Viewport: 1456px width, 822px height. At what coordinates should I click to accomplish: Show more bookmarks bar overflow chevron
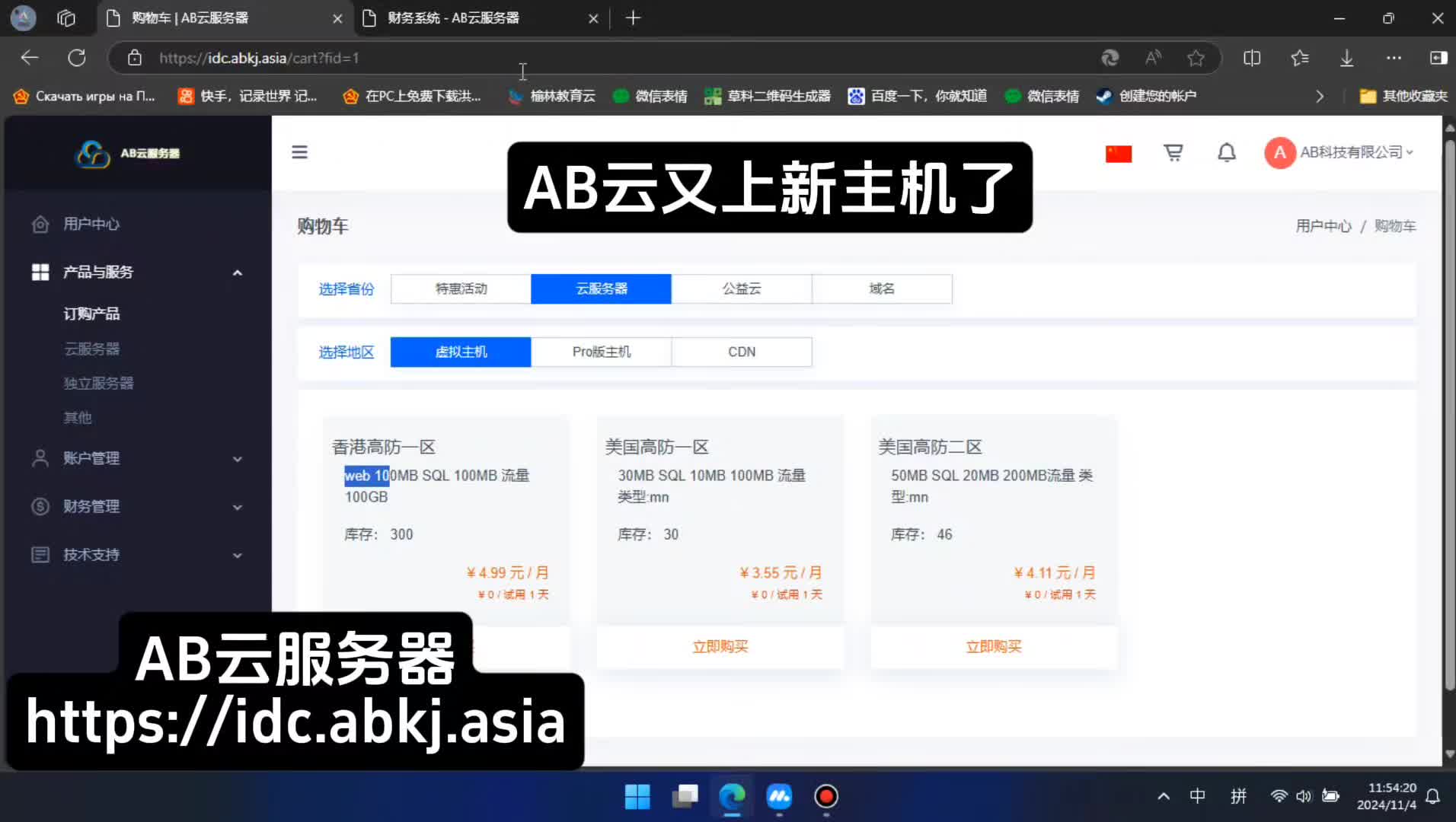[x=1320, y=97]
